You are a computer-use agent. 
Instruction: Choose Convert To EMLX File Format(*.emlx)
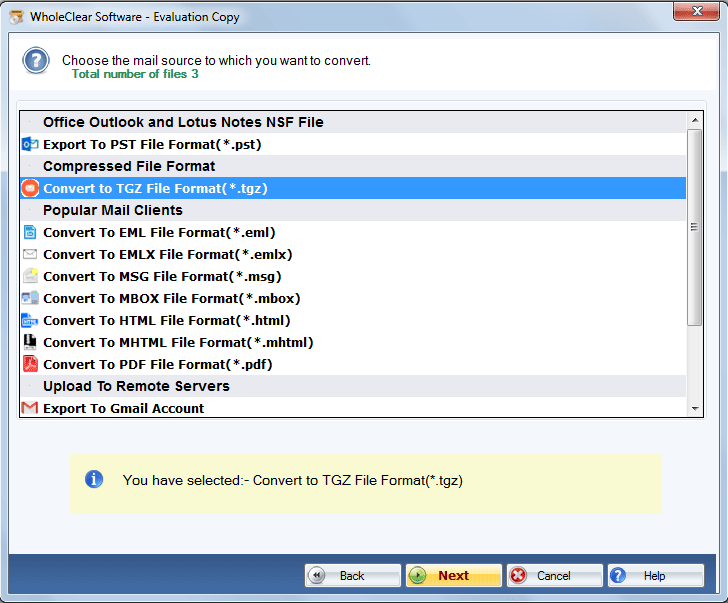[x=353, y=254]
